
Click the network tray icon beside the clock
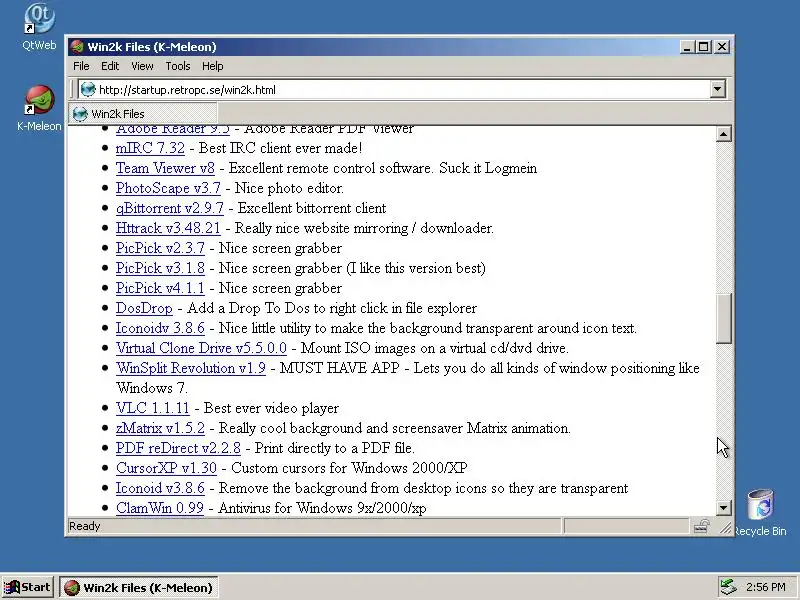728,587
